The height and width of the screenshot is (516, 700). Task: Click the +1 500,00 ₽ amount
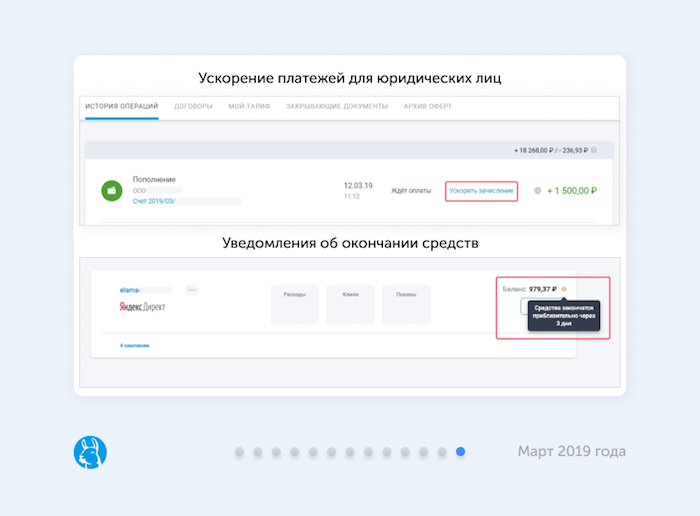coord(572,191)
